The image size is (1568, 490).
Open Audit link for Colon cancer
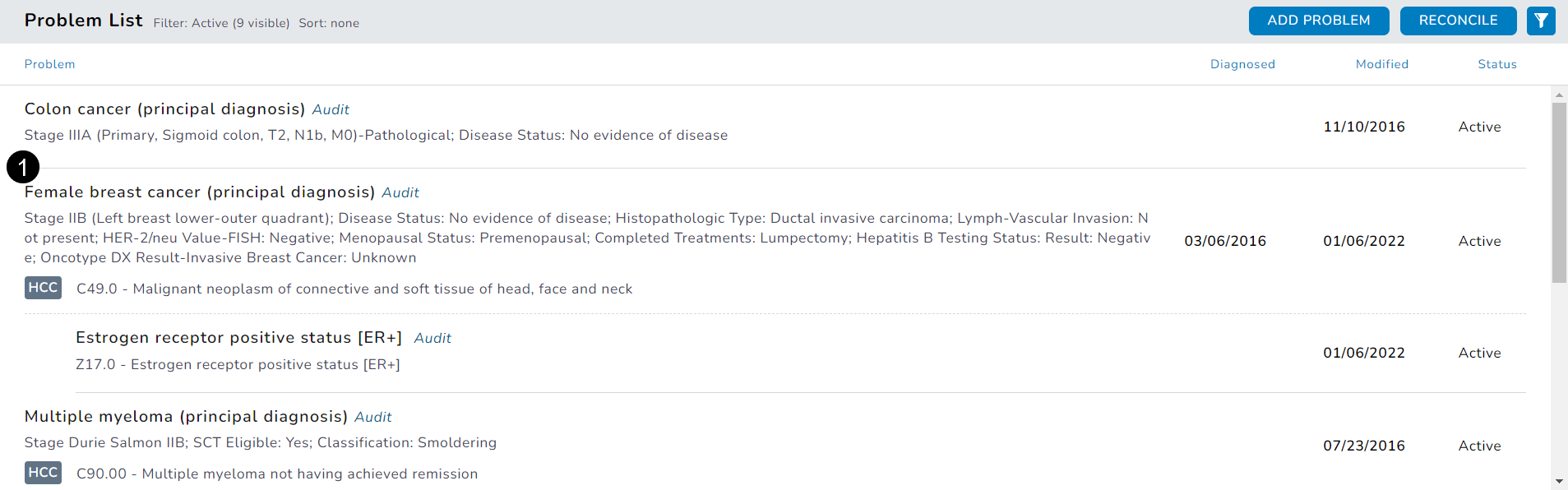(331, 109)
